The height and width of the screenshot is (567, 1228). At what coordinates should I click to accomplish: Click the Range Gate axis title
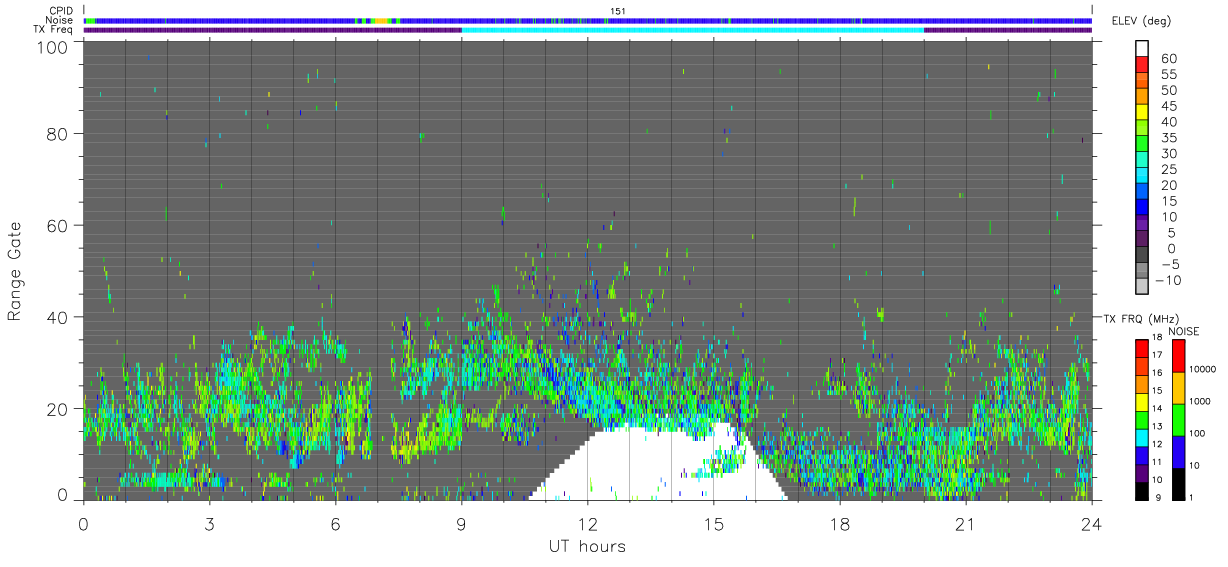tap(15, 270)
